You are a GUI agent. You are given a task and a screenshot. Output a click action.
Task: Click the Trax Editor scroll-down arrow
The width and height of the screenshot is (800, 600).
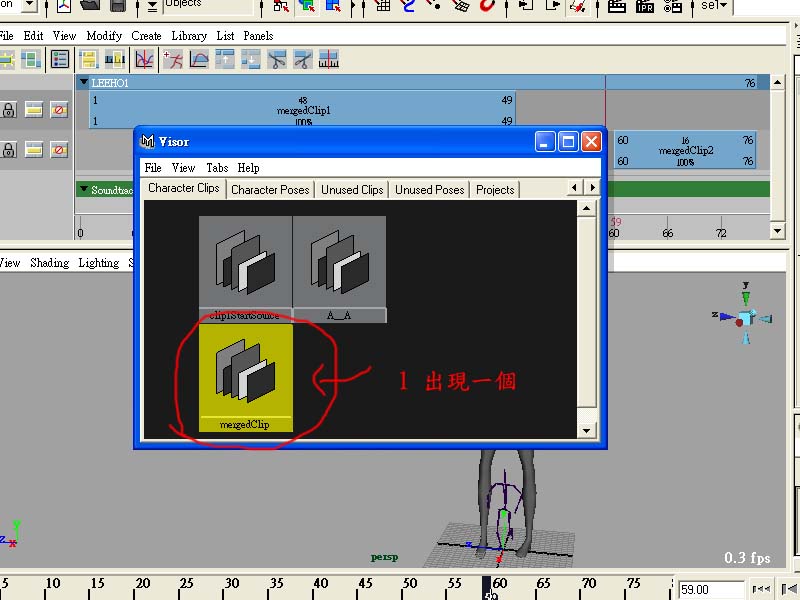coord(777,231)
